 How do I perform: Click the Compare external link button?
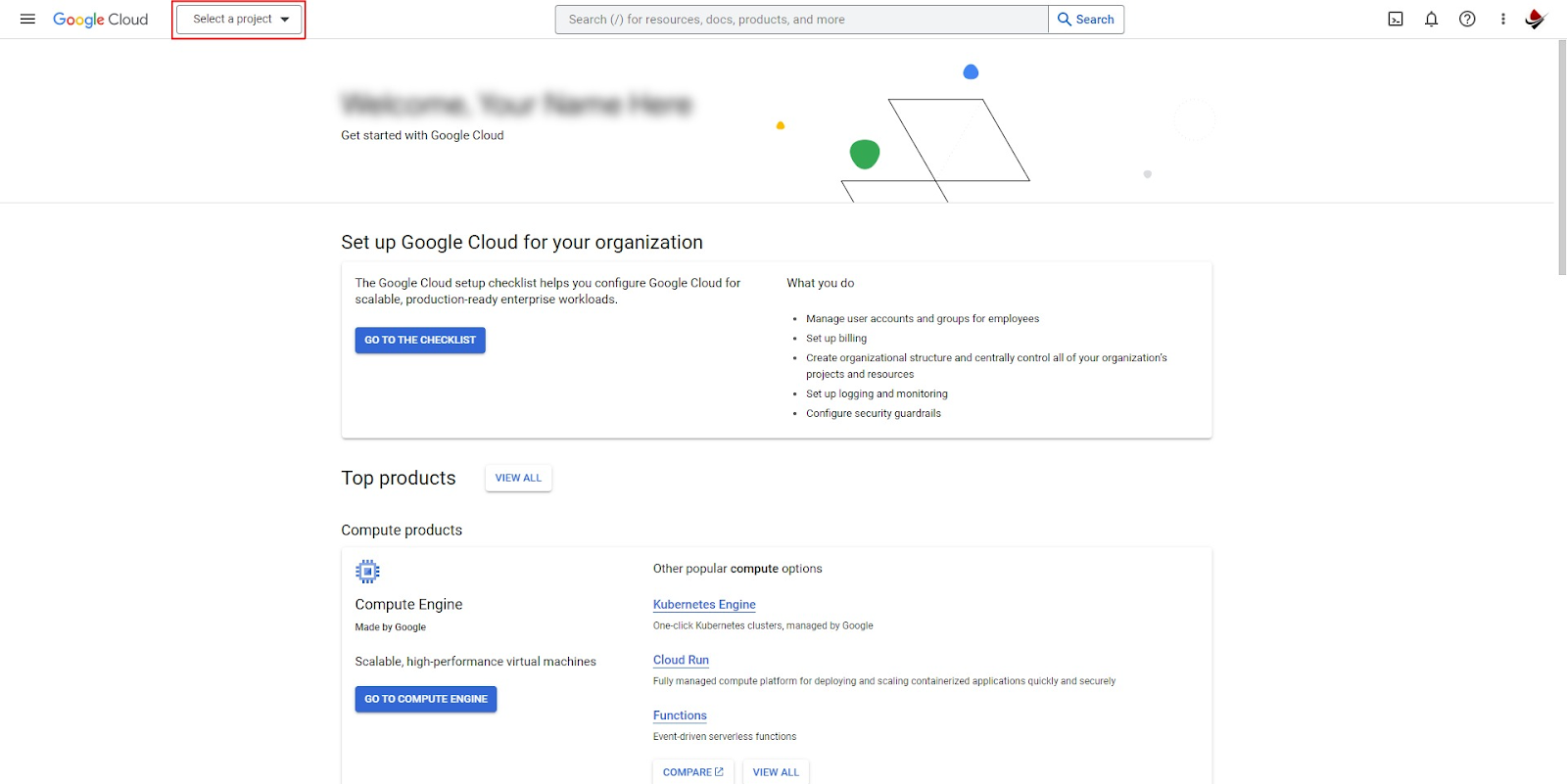[x=692, y=772]
